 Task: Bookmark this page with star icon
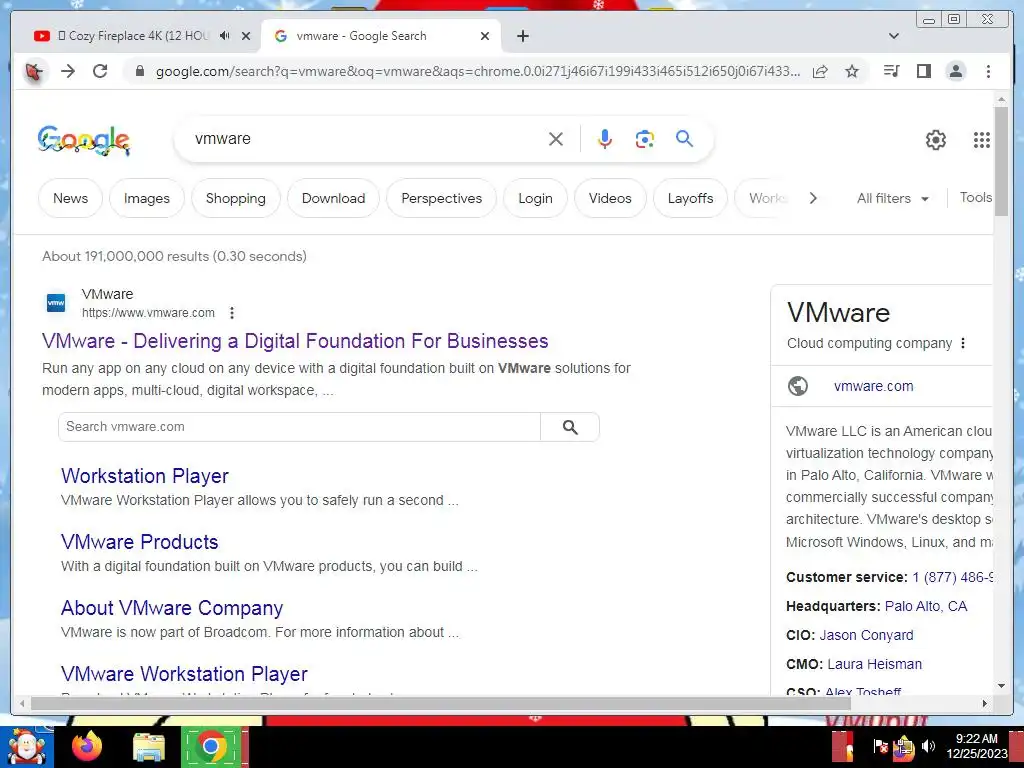[852, 71]
